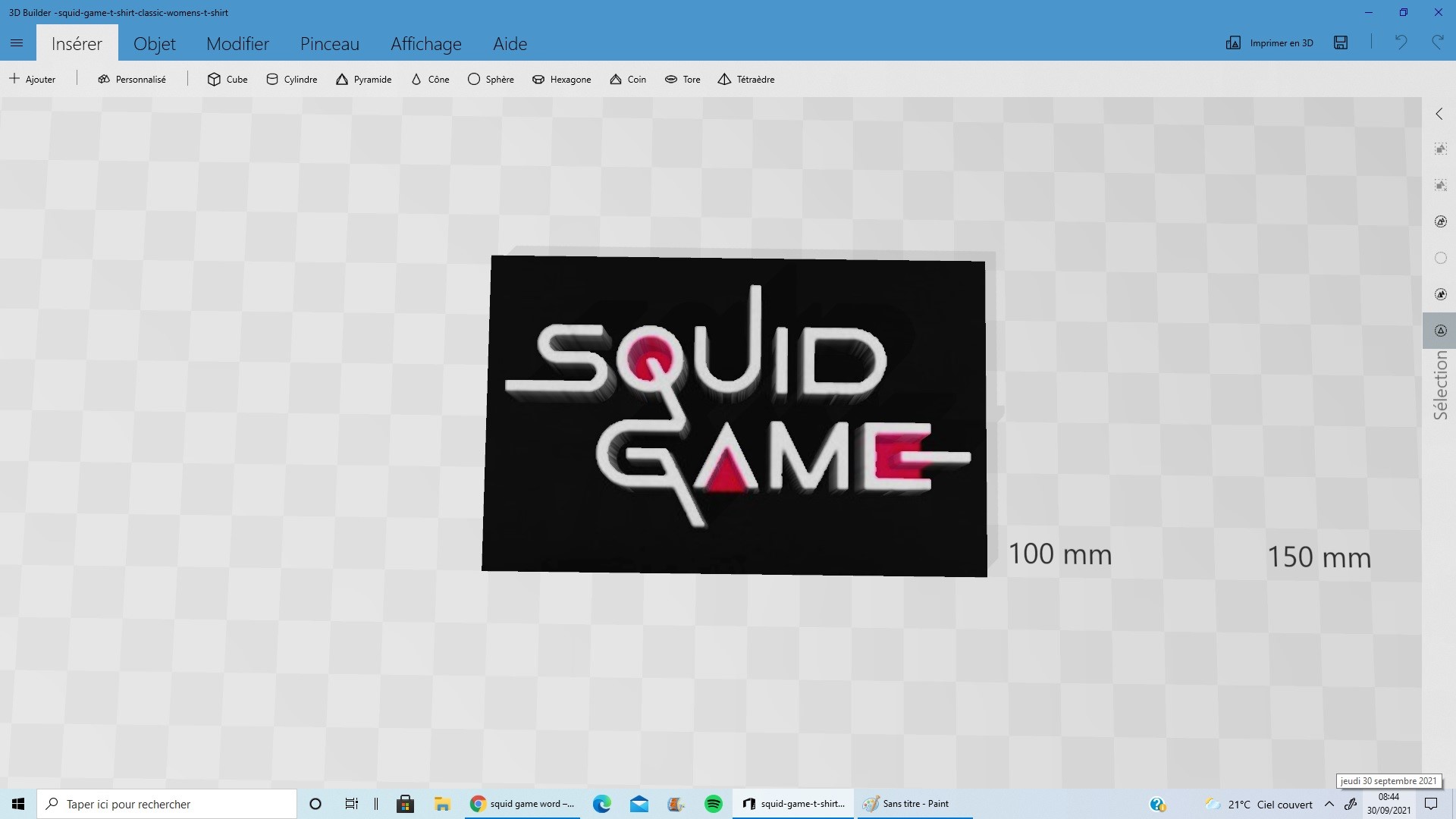Image resolution: width=1456 pixels, height=819 pixels.
Task: Add a Tétraèdre object
Action: point(746,79)
